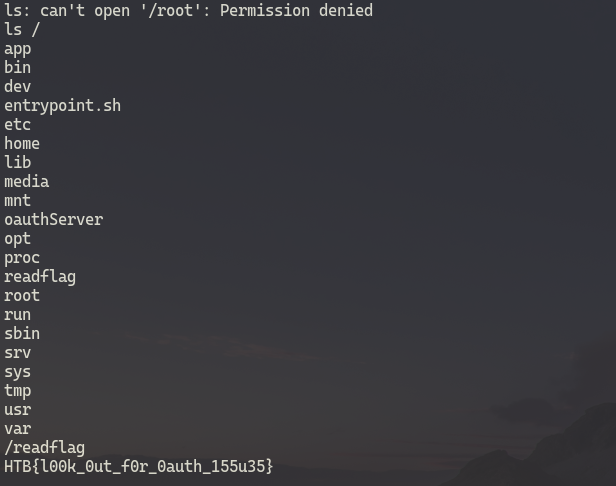Click the 'oauthServer' directory name
Viewport: 616px width, 486px height.
[54, 220]
